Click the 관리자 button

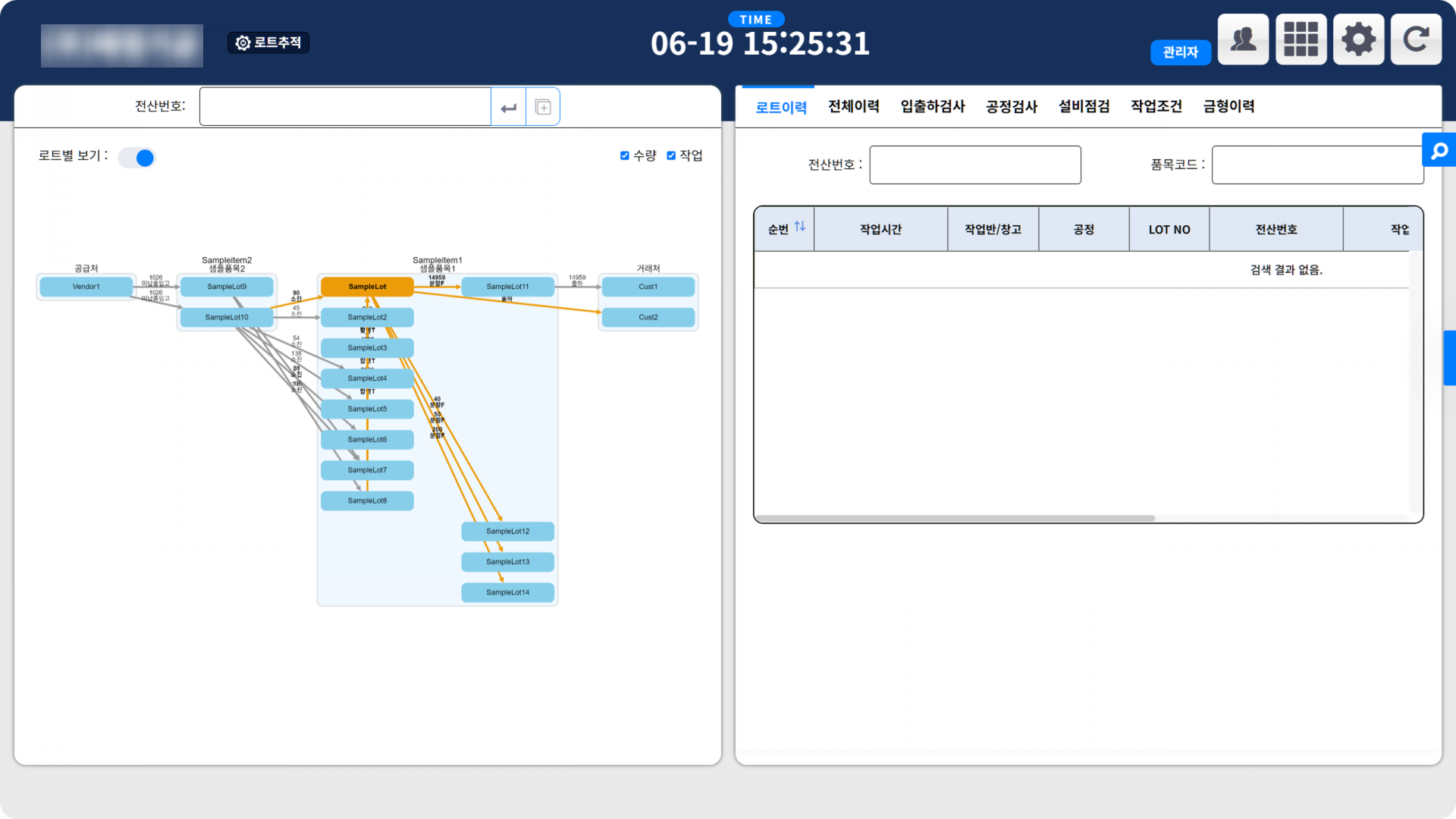click(x=1180, y=52)
